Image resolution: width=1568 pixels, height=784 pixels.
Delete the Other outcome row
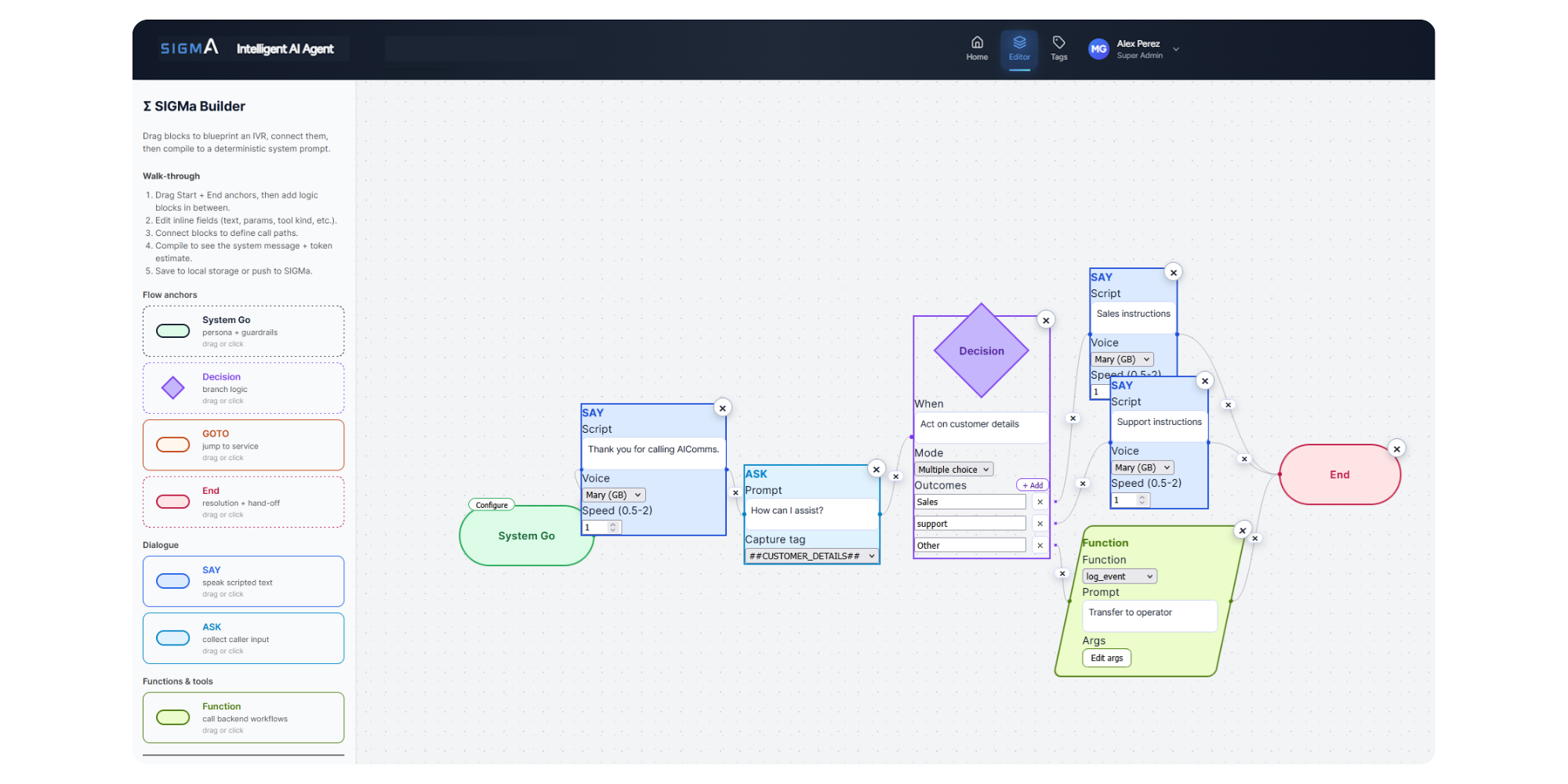point(1040,546)
